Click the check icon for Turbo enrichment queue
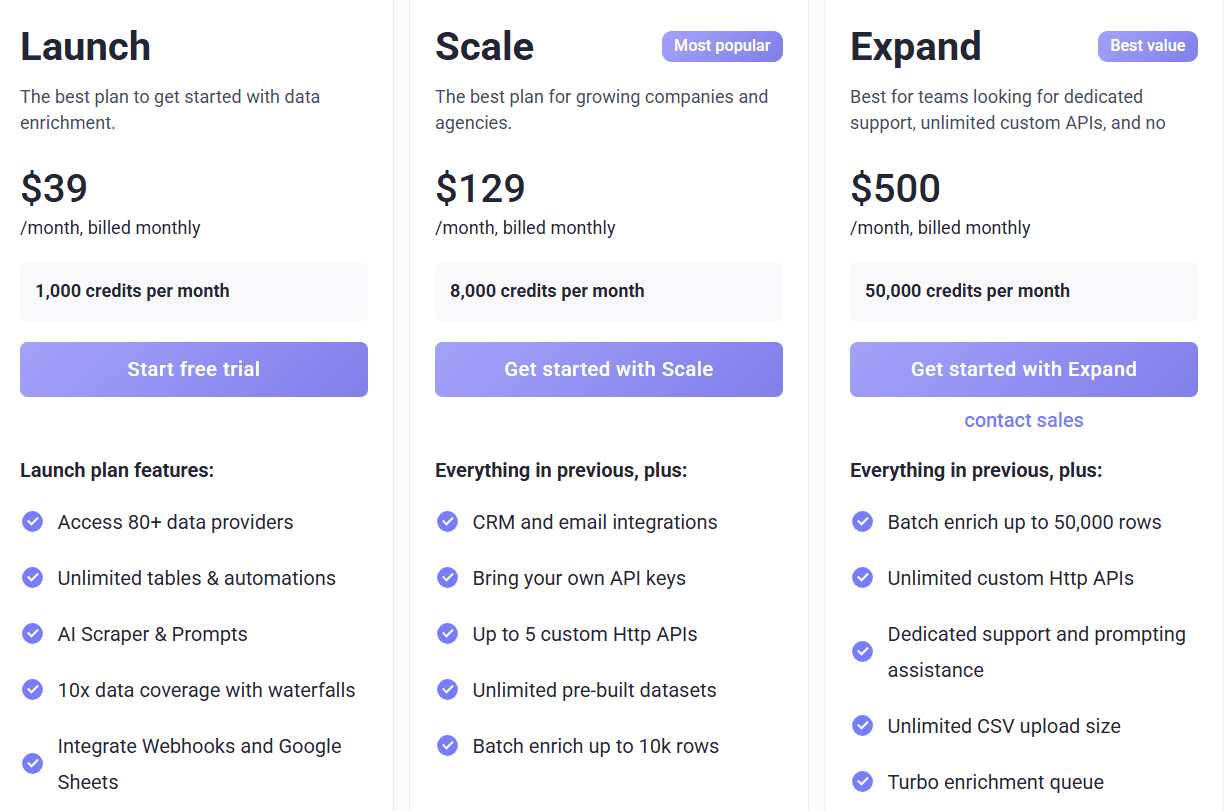 862,781
